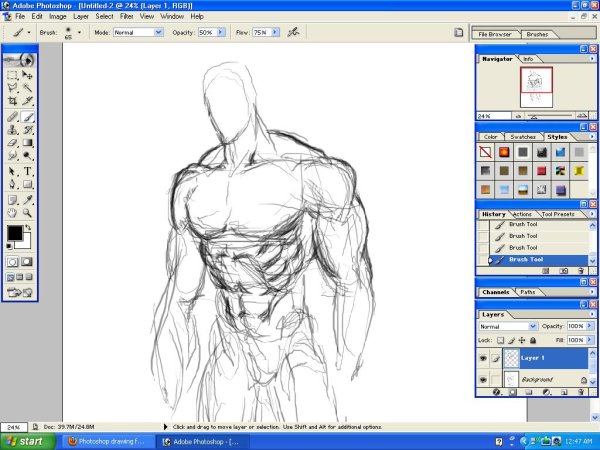Open the Filter menu

(127, 17)
